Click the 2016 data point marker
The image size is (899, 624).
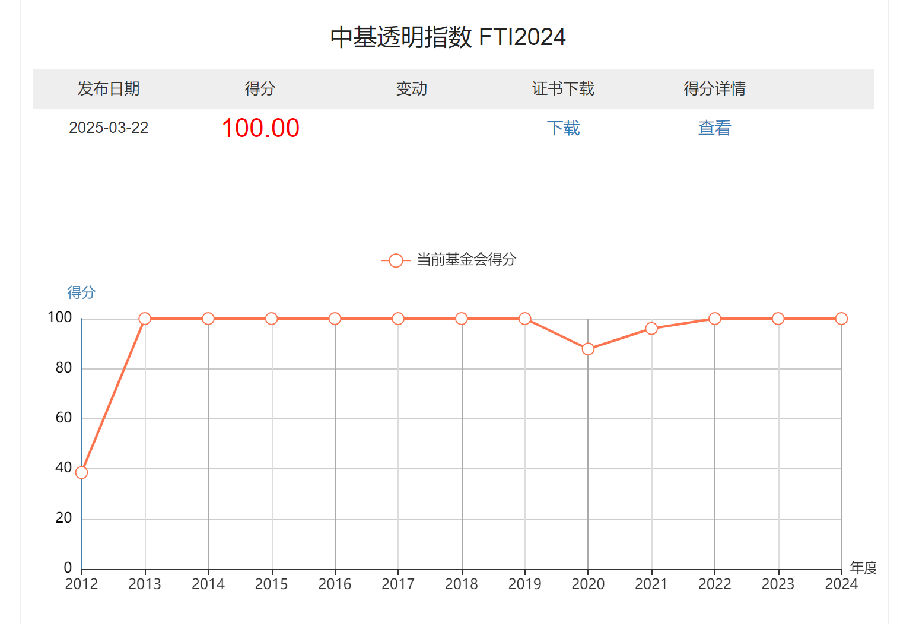(335, 318)
